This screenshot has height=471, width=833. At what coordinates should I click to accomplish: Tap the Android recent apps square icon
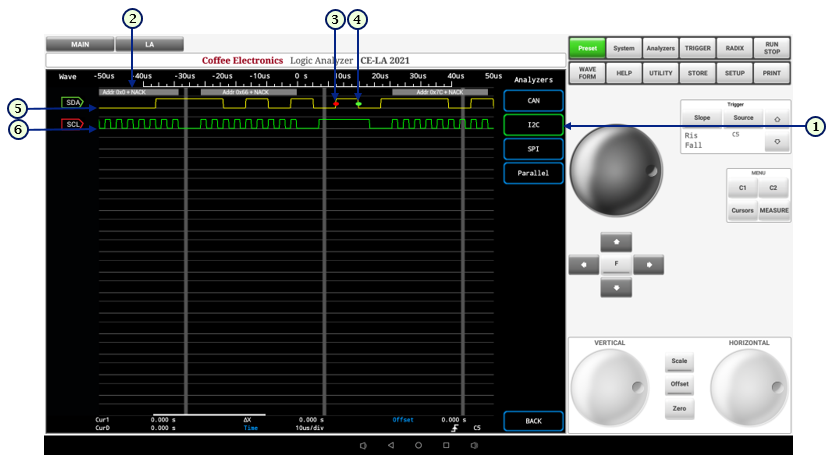point(446,445)
